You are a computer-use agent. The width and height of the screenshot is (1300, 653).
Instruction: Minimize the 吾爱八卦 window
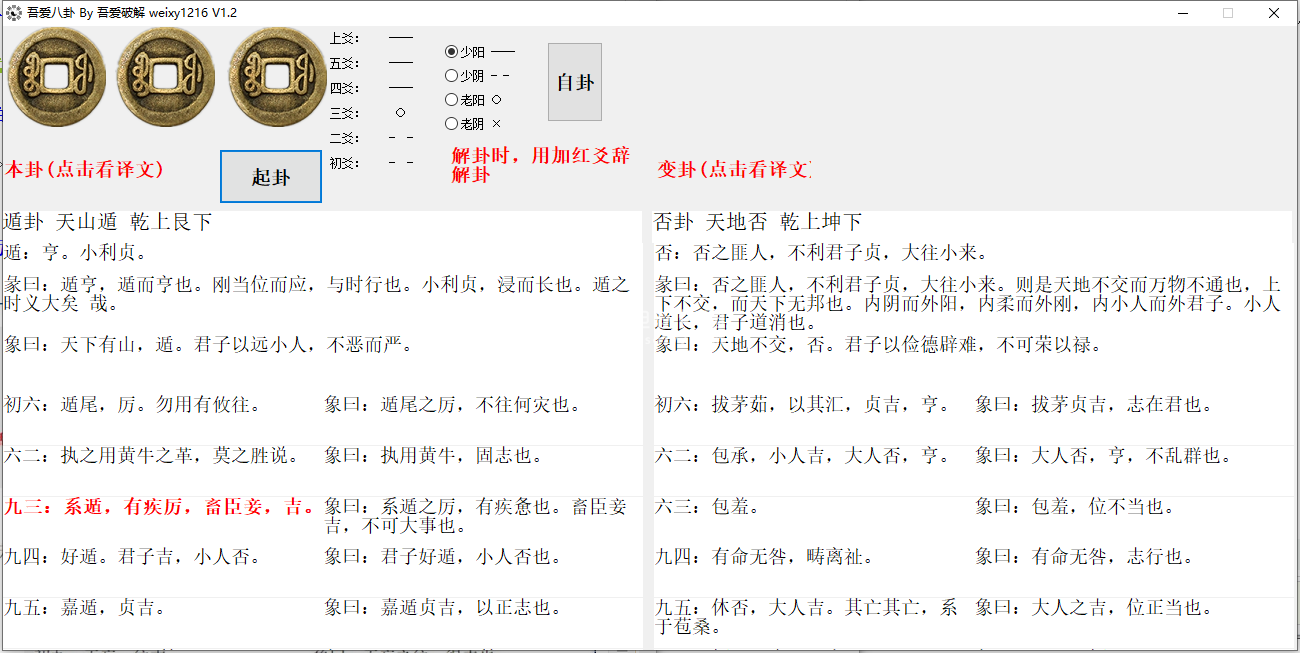click(x=1182, y=13)
